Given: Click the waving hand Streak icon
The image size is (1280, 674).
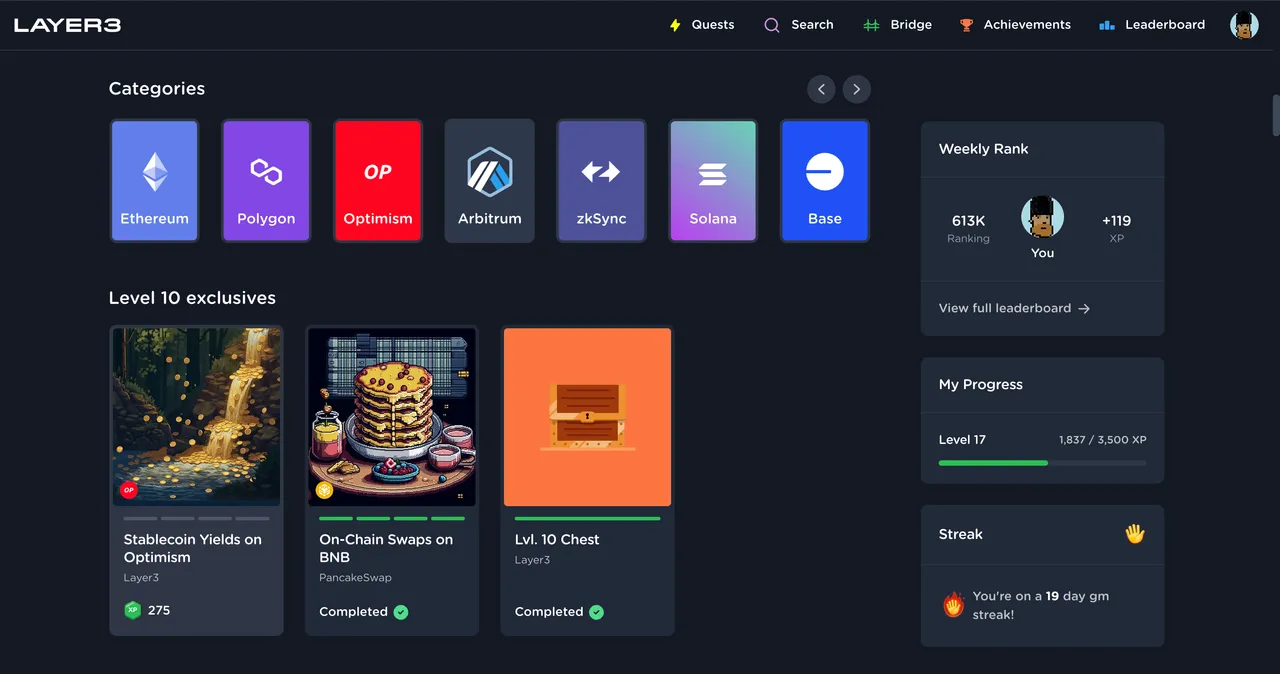Looking at the screenshot, I should click(1135, 534).
